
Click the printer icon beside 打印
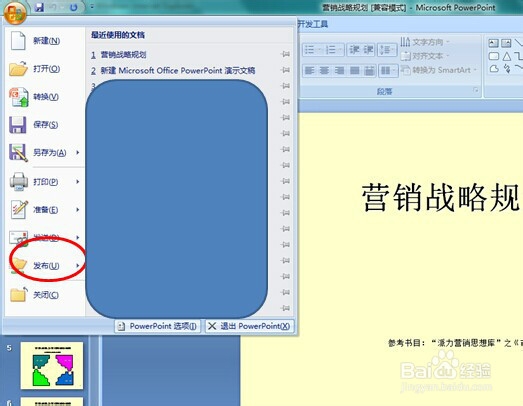19,182
